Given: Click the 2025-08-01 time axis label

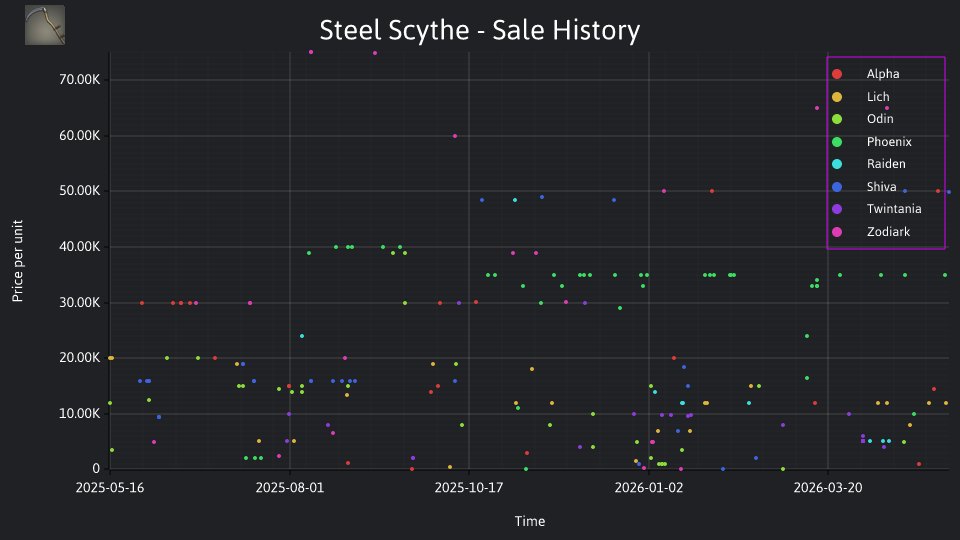Looking at the screenshot, I should [x=289, y=488].
